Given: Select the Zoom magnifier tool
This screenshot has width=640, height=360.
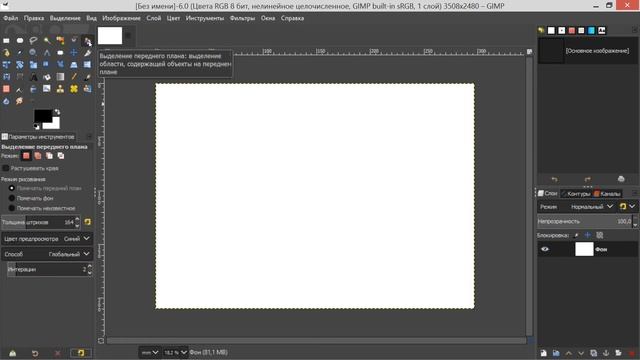Looking at the screenshot, I should 33,53.
